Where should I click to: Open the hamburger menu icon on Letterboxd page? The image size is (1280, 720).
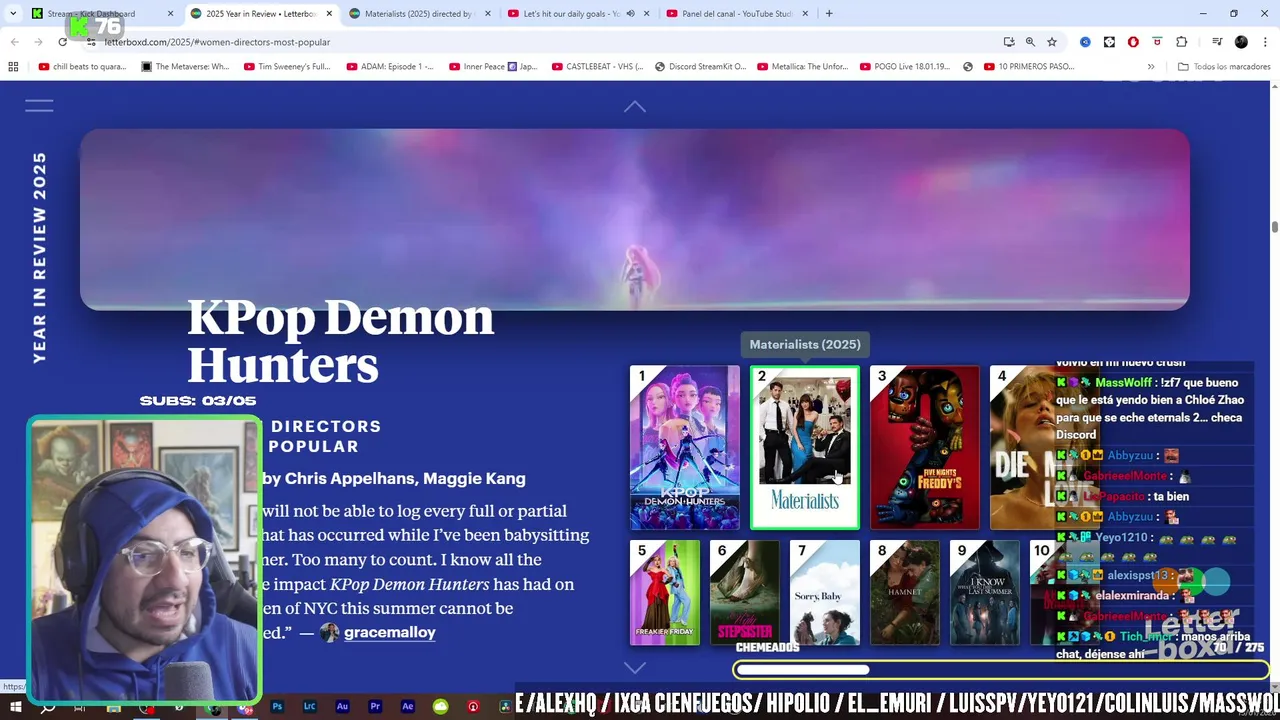coord(39,105)
